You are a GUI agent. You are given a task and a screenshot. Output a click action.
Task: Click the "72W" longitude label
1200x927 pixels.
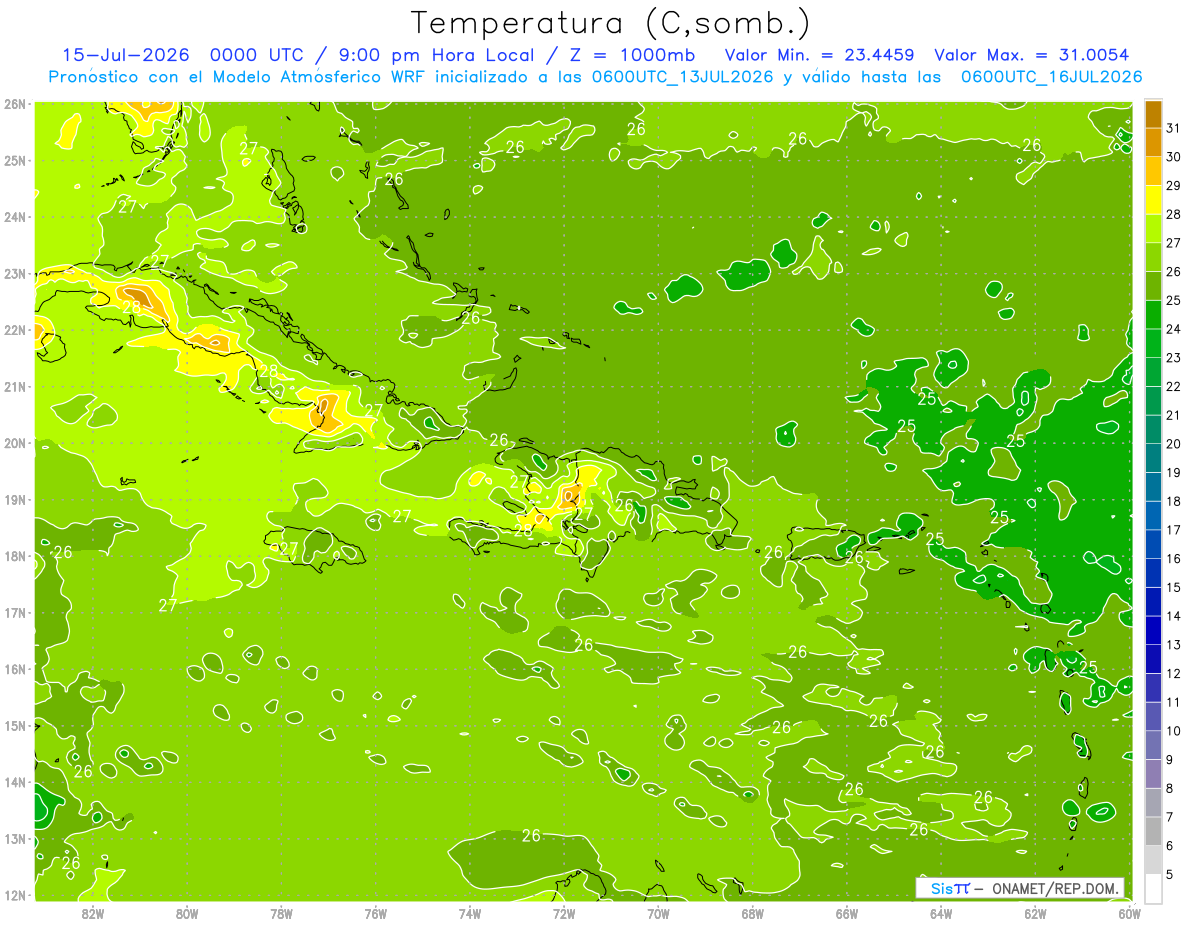click(564, 914)
